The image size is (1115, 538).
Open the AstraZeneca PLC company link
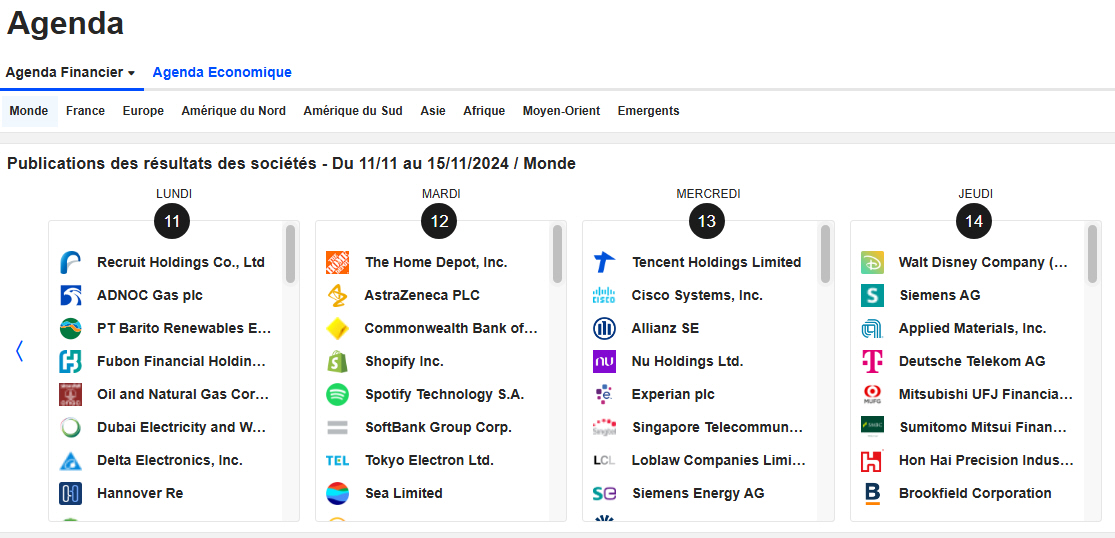click(x=422, y=296)
